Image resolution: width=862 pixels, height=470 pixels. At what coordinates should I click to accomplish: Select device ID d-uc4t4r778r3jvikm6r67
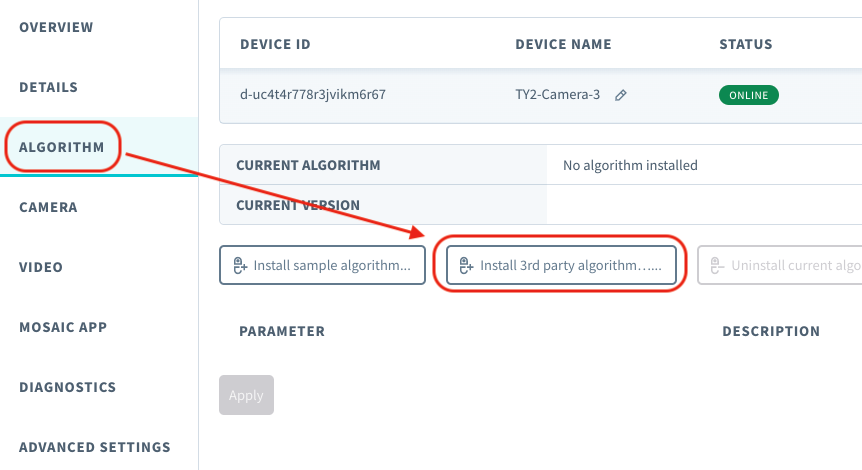coord(313,96)
